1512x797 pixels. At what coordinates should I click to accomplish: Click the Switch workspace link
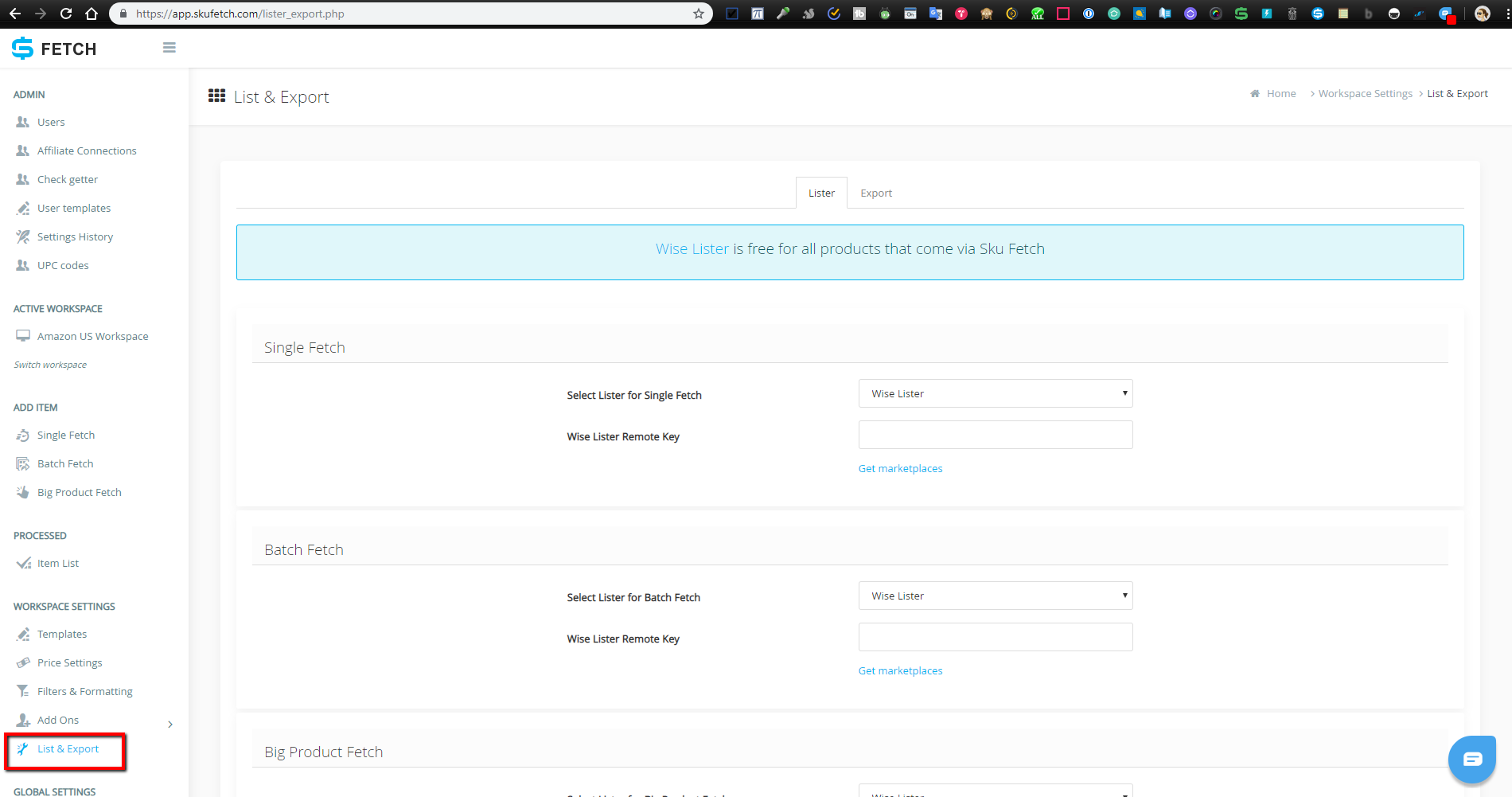tap(50, 365)
